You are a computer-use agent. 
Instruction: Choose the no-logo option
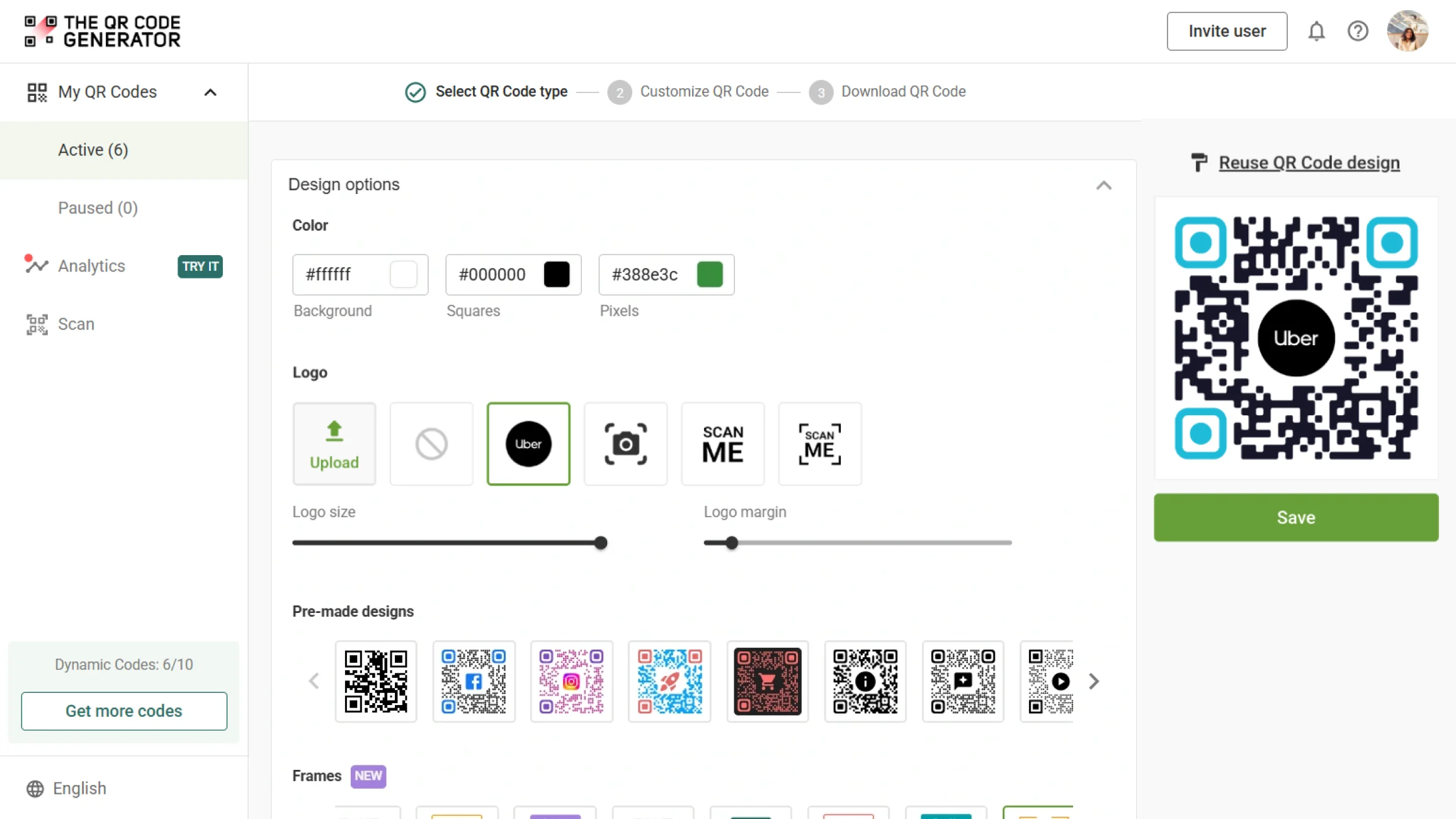pos(431,444)
